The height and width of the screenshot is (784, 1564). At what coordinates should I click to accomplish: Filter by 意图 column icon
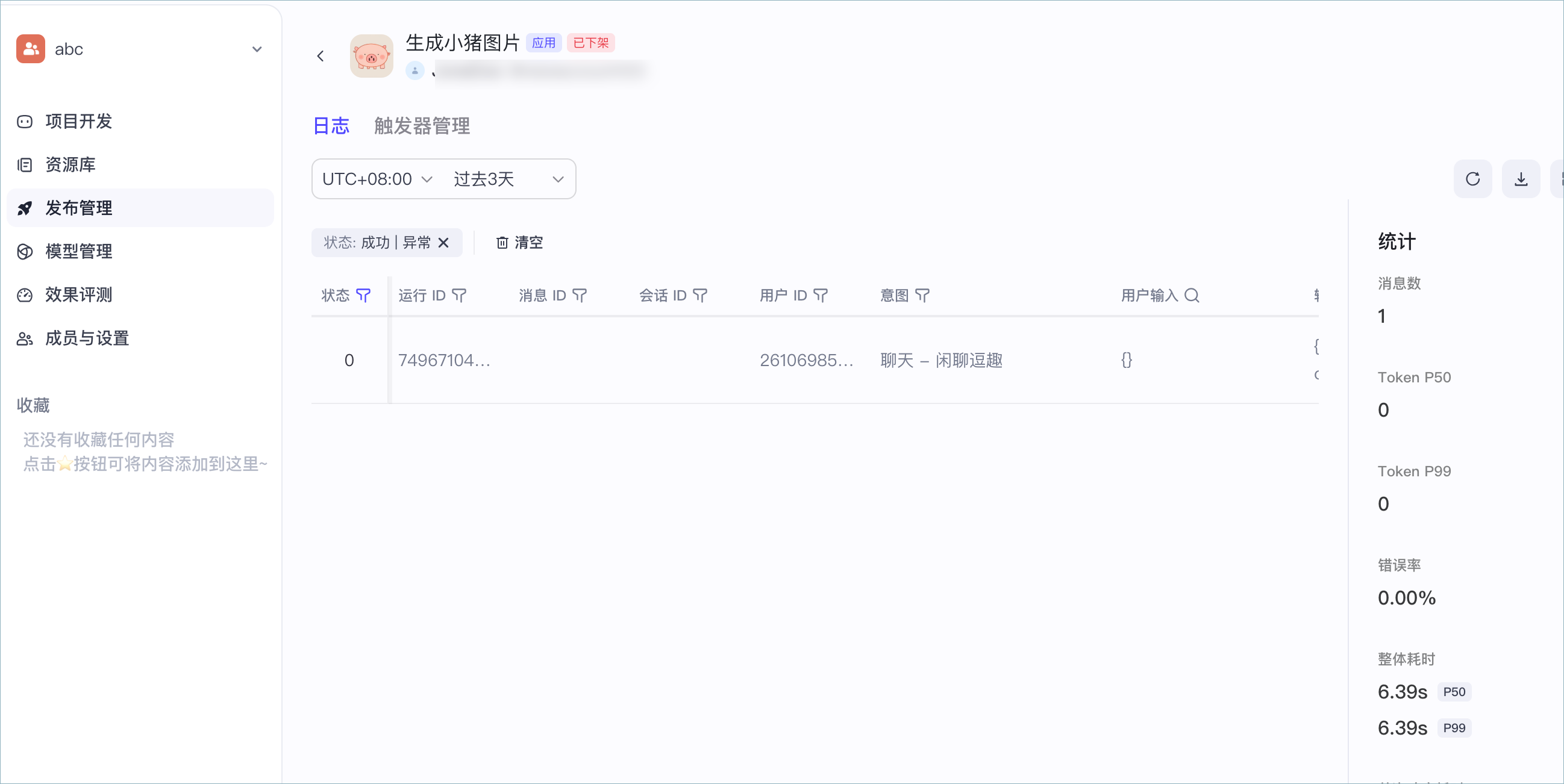pos(923,296)
